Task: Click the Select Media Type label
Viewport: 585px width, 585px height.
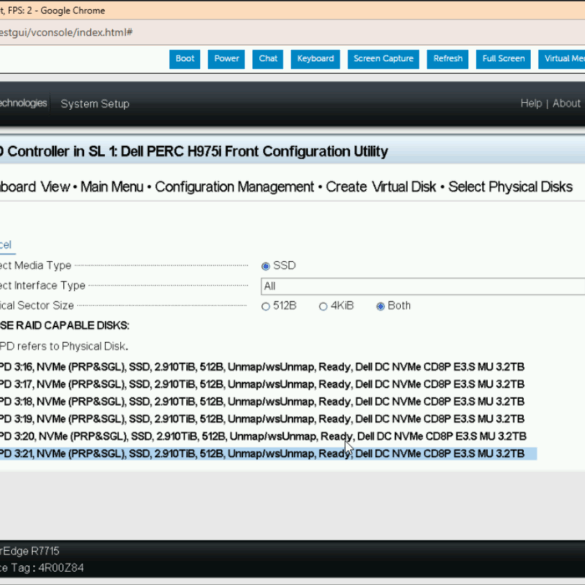Action: [x=35, y=266]
